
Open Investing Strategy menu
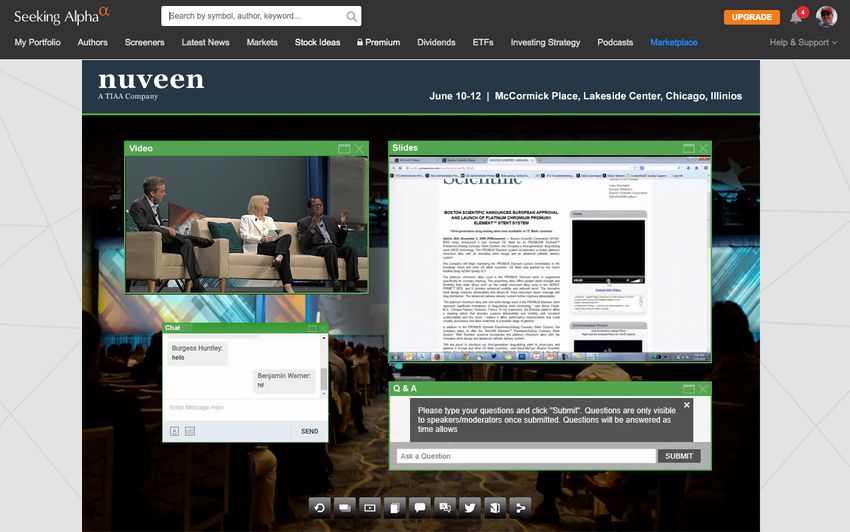(545, 42)
